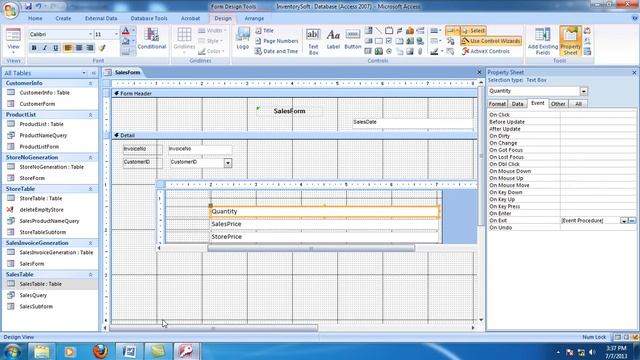Select the Text Box control

click(313, 42)
